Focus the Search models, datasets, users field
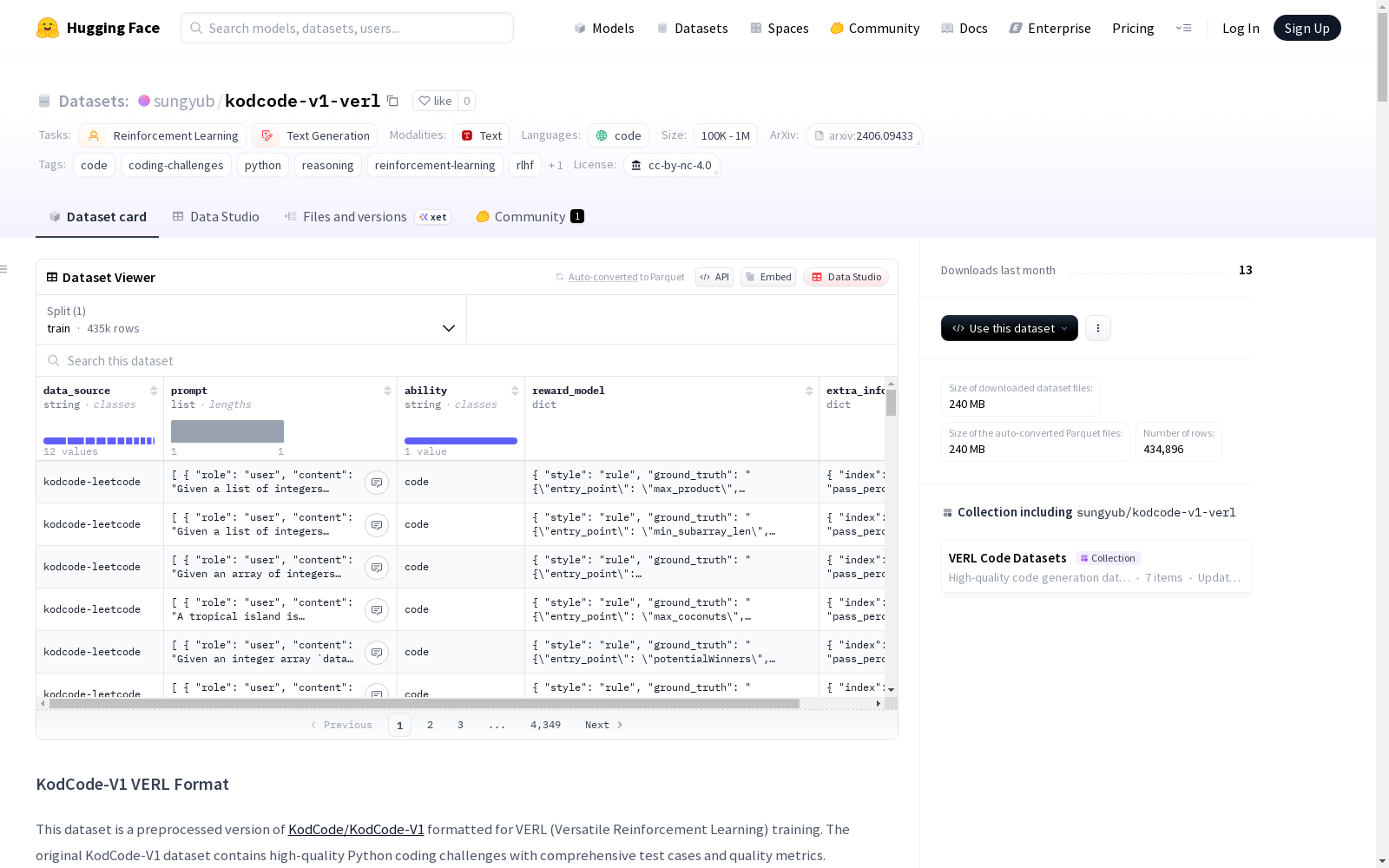 (x=347, y=28)
